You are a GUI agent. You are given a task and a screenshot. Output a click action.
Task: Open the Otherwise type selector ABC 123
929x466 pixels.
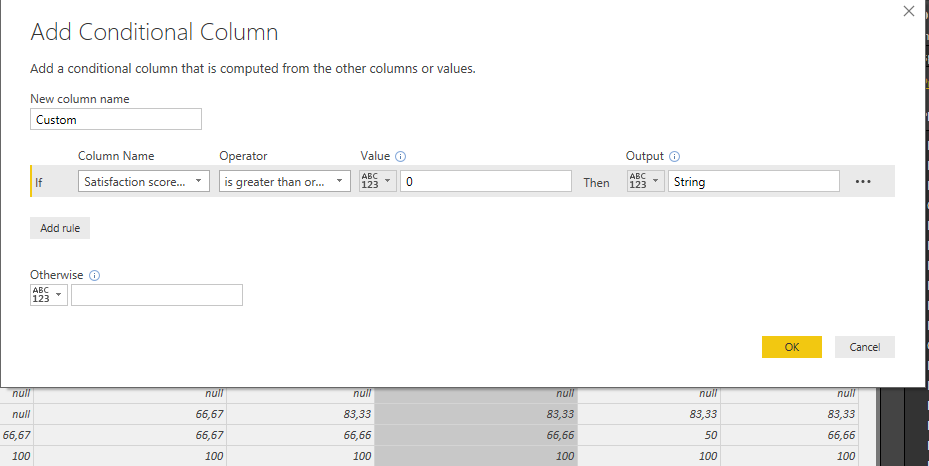(x=49, y=295)
